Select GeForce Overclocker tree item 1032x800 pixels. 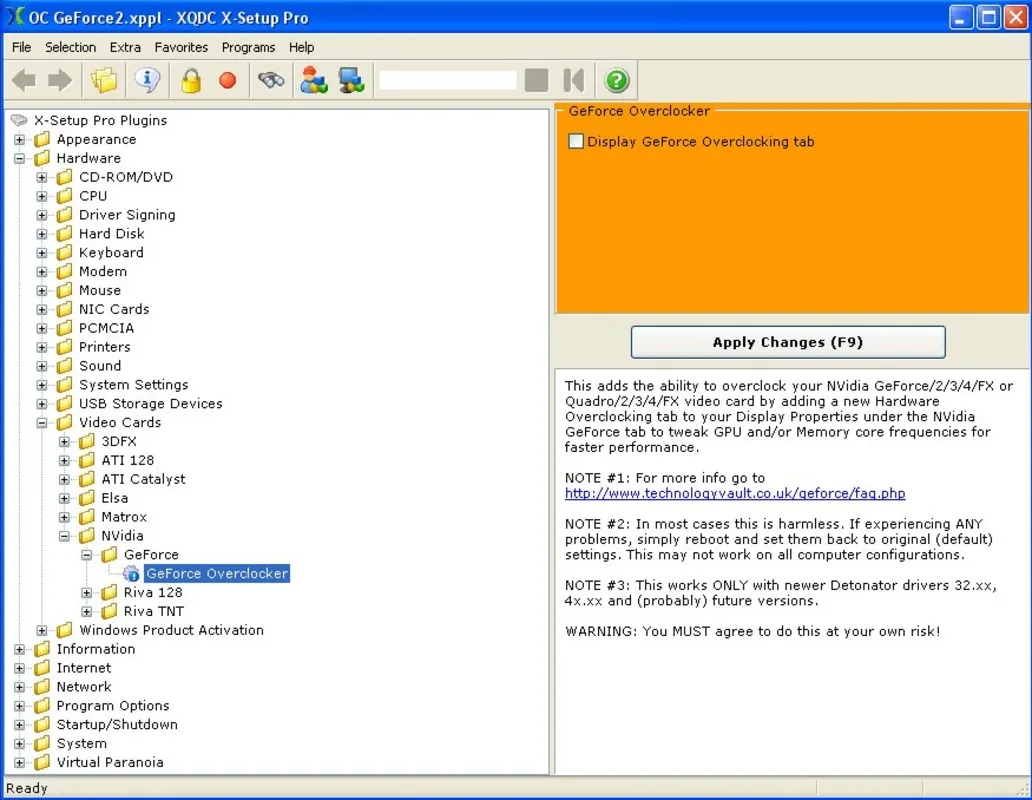coord(217,574)
